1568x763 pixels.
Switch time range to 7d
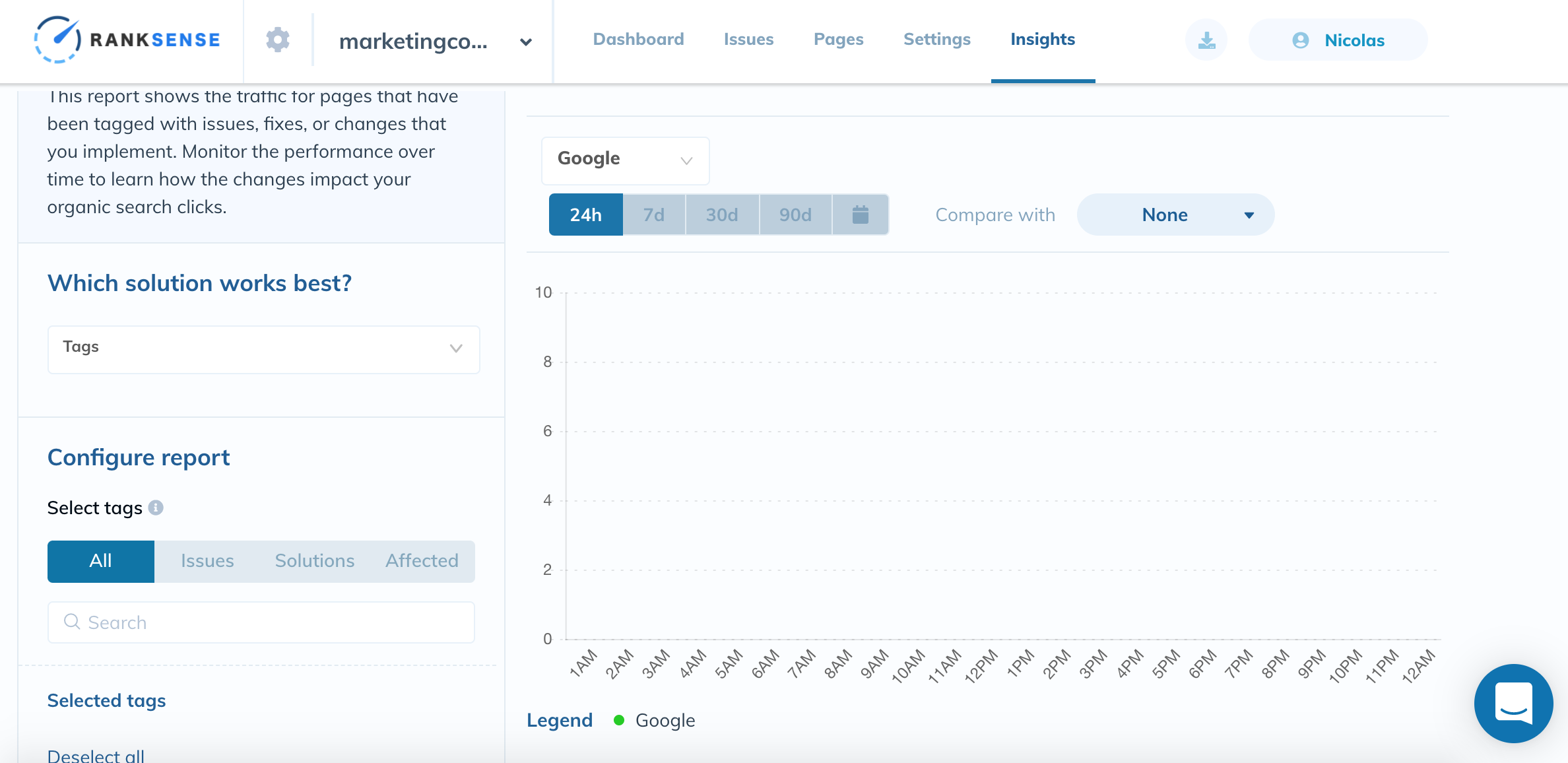tap(653, 215)
